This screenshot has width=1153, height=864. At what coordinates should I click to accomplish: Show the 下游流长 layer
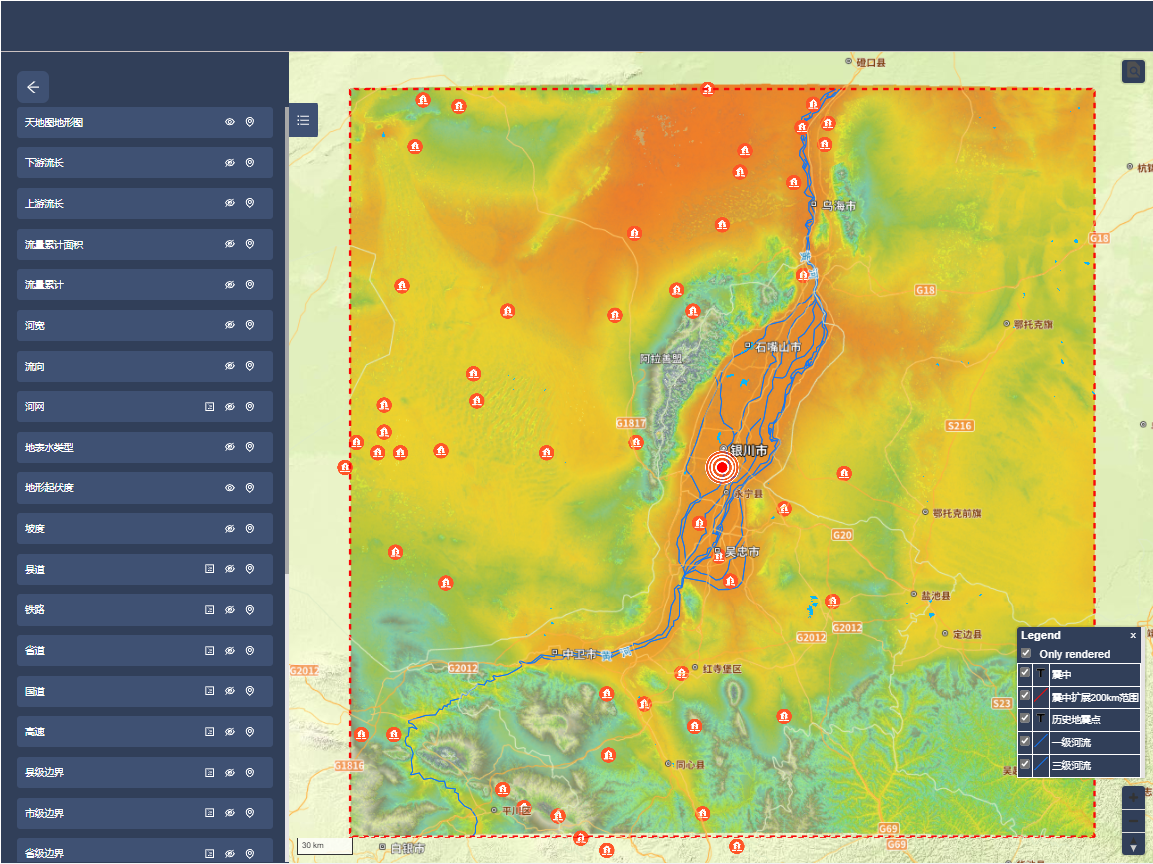229,163
